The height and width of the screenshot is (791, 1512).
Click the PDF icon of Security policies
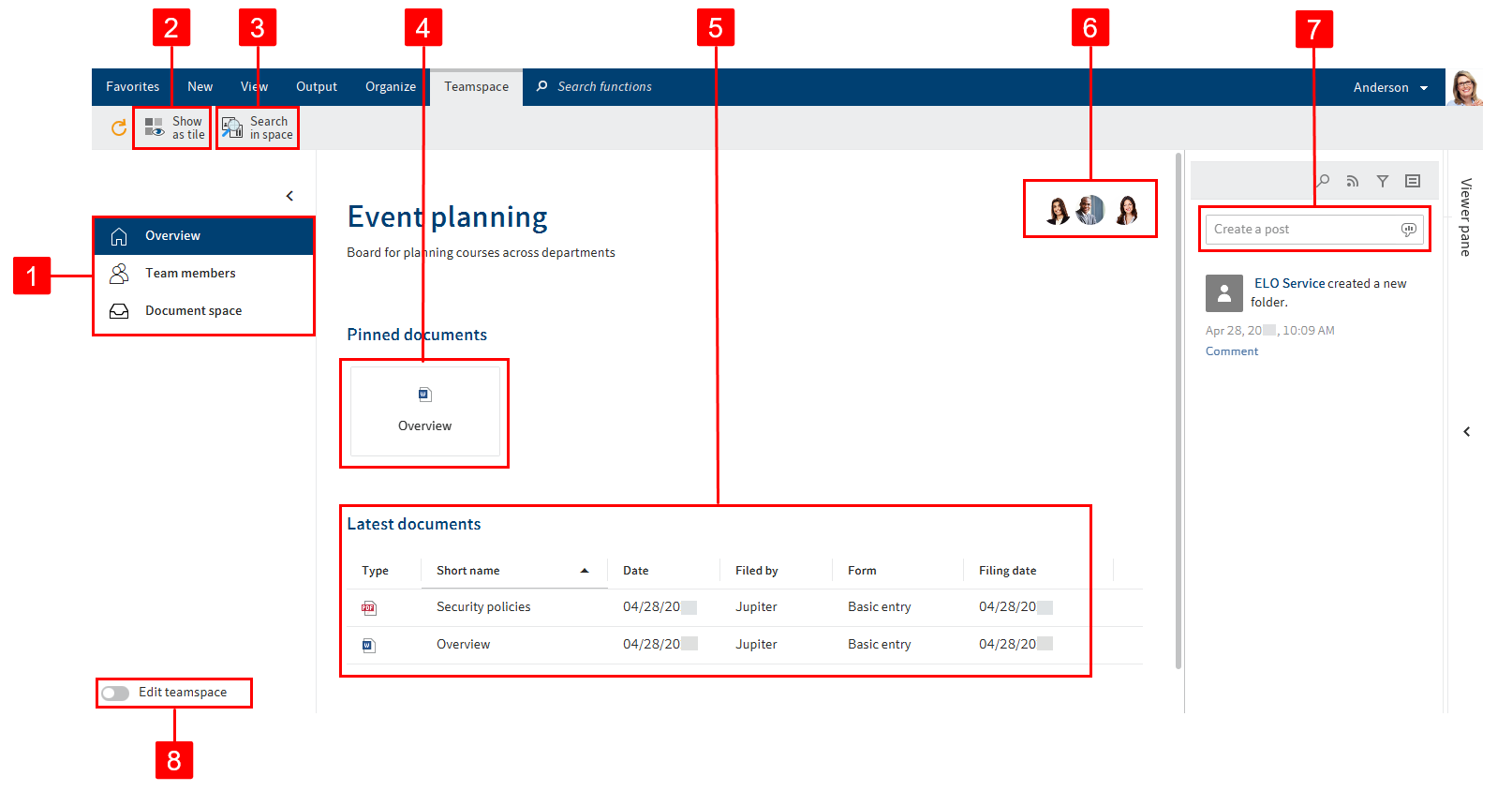click(369, 608)
